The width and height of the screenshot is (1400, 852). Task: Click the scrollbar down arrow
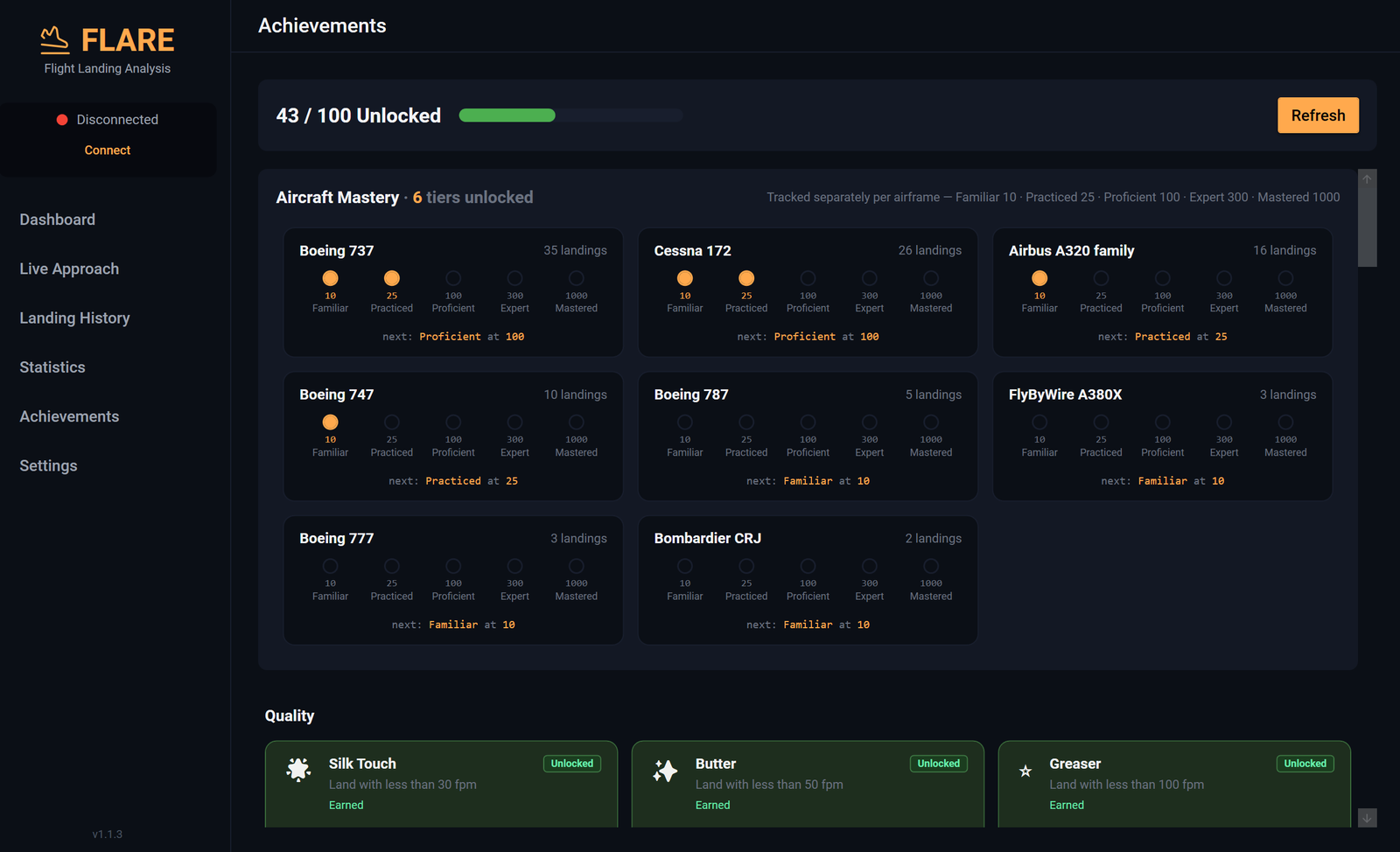click(x=1368, y=818)
